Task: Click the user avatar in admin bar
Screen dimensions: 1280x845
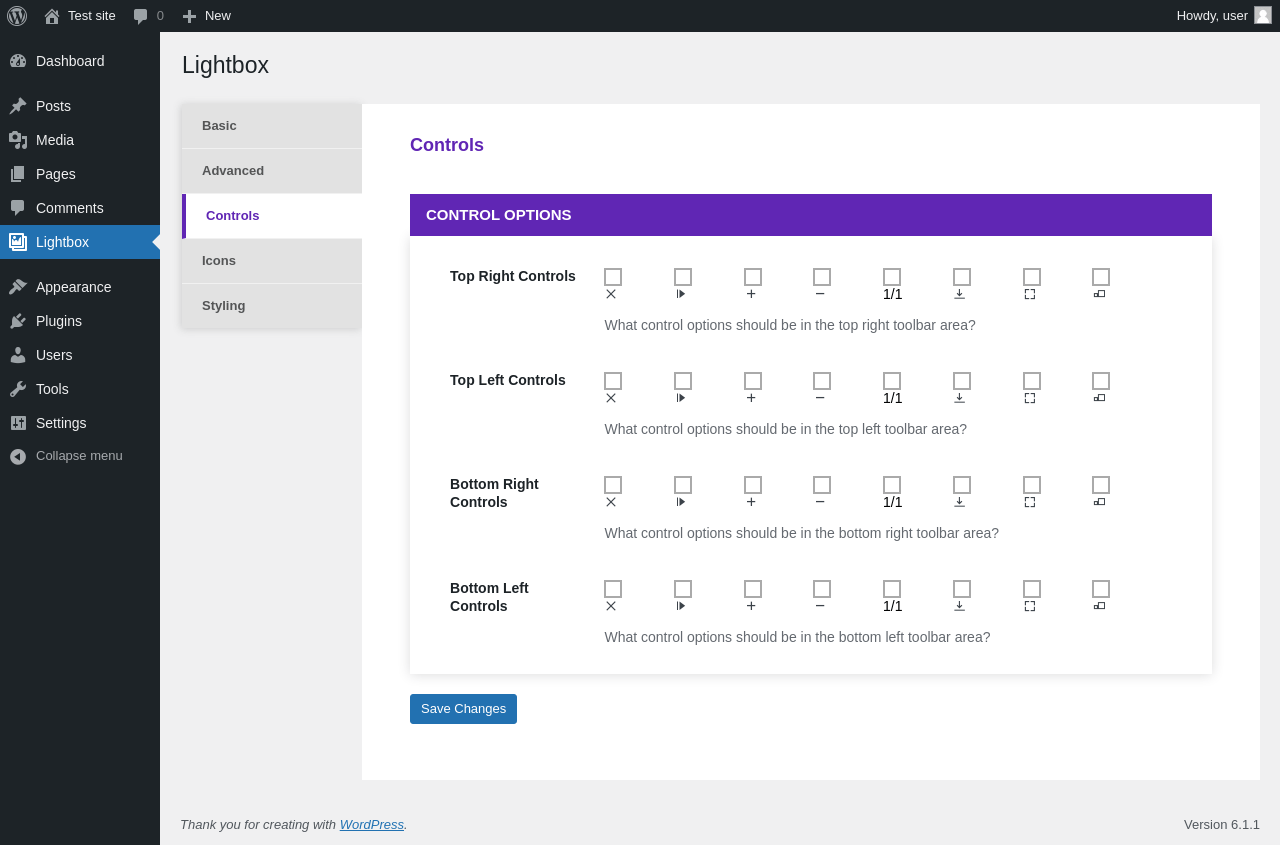Action: [x=1263, y=15]
